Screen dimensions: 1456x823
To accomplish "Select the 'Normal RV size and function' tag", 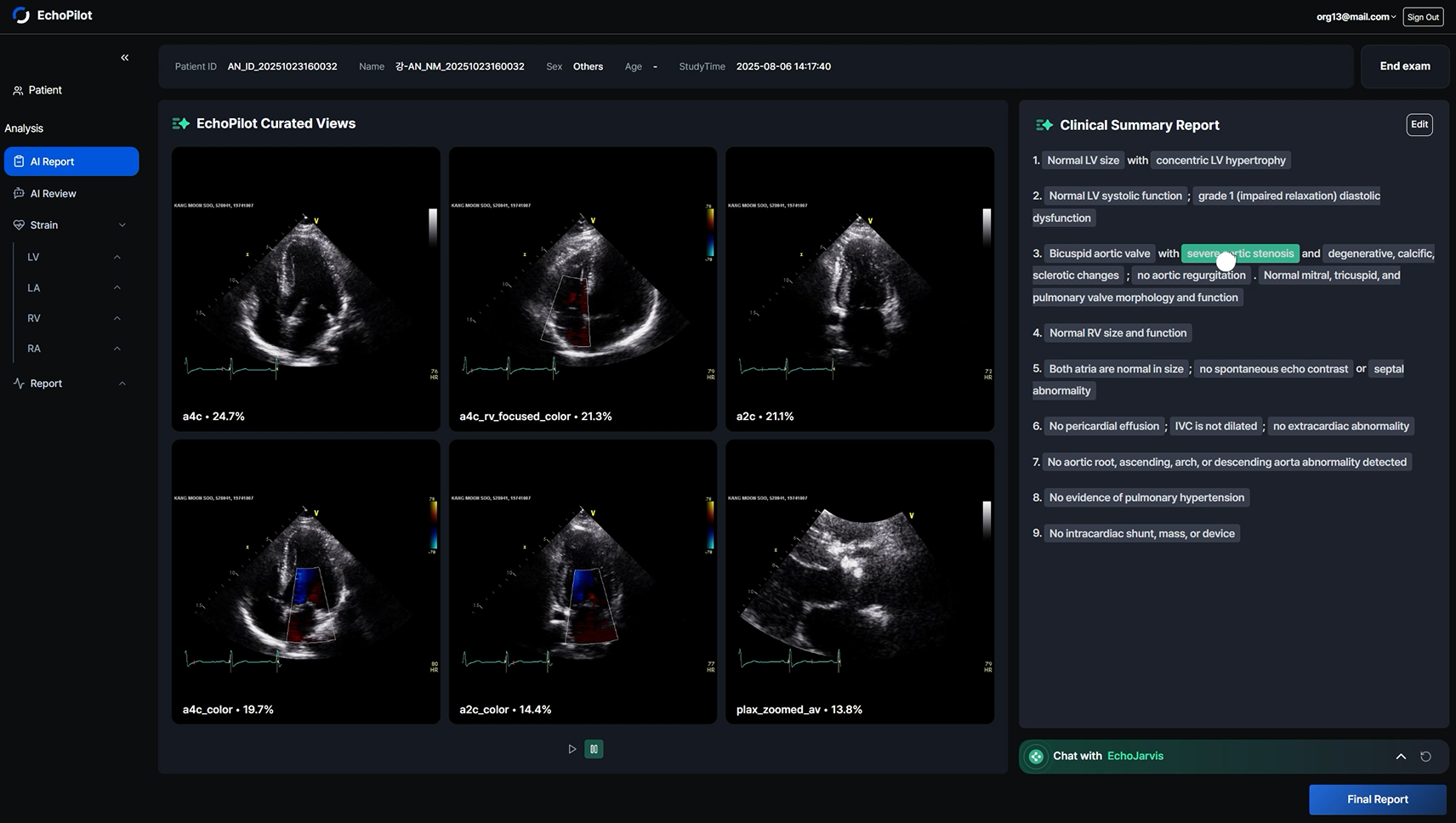I will (x=1118, y=333).
